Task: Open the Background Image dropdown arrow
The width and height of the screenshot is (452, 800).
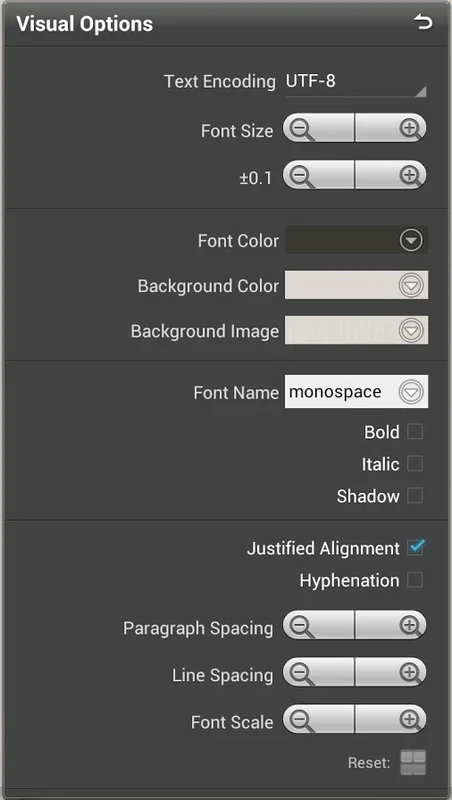Action: tap(411, 330)
